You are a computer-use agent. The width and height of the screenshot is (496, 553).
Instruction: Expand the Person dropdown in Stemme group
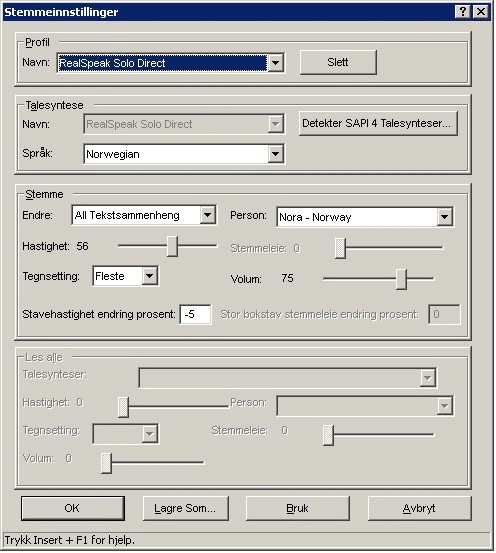click(444, 217)
